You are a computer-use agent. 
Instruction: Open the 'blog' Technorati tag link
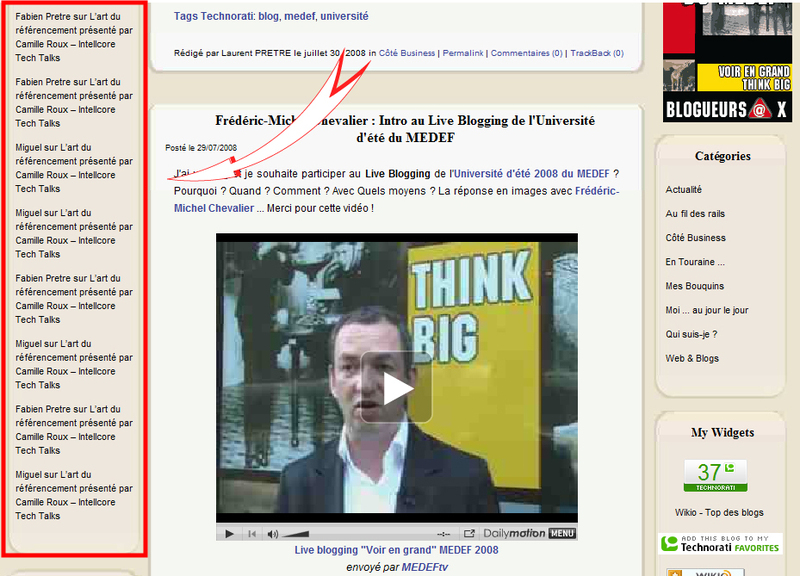pyautogui.click(x=268, y=16)
